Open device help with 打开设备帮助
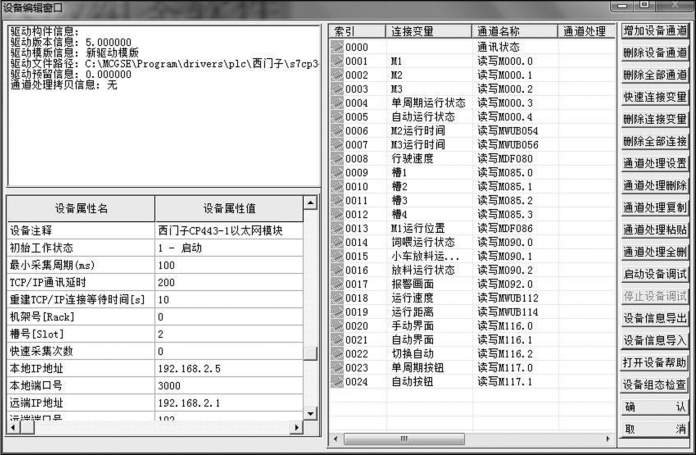This screenshot has height=455, width=696. coord(655,363)
